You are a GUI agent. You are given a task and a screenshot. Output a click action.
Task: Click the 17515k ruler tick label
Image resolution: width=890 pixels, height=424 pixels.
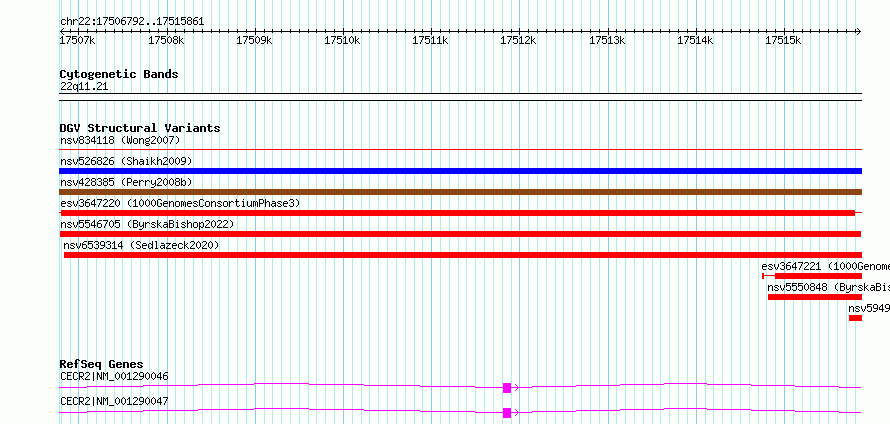tap(783, 40)
